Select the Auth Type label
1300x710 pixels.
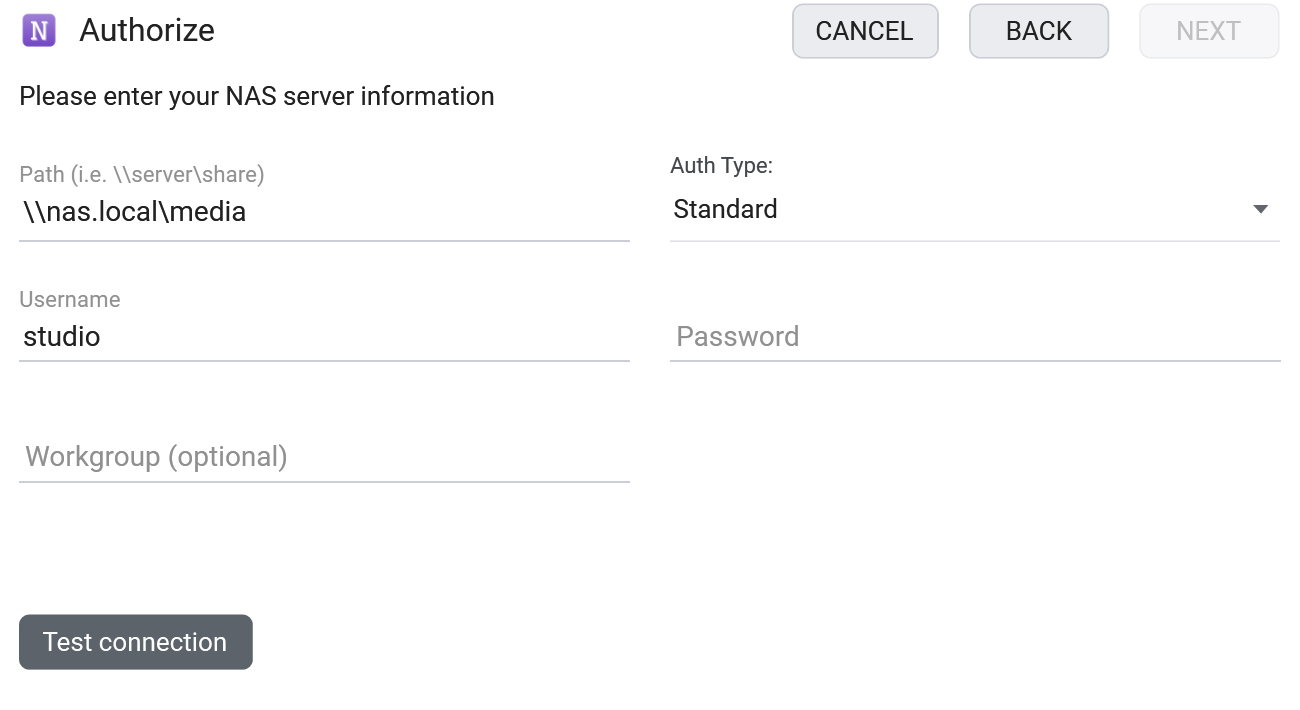pos(722,166)
